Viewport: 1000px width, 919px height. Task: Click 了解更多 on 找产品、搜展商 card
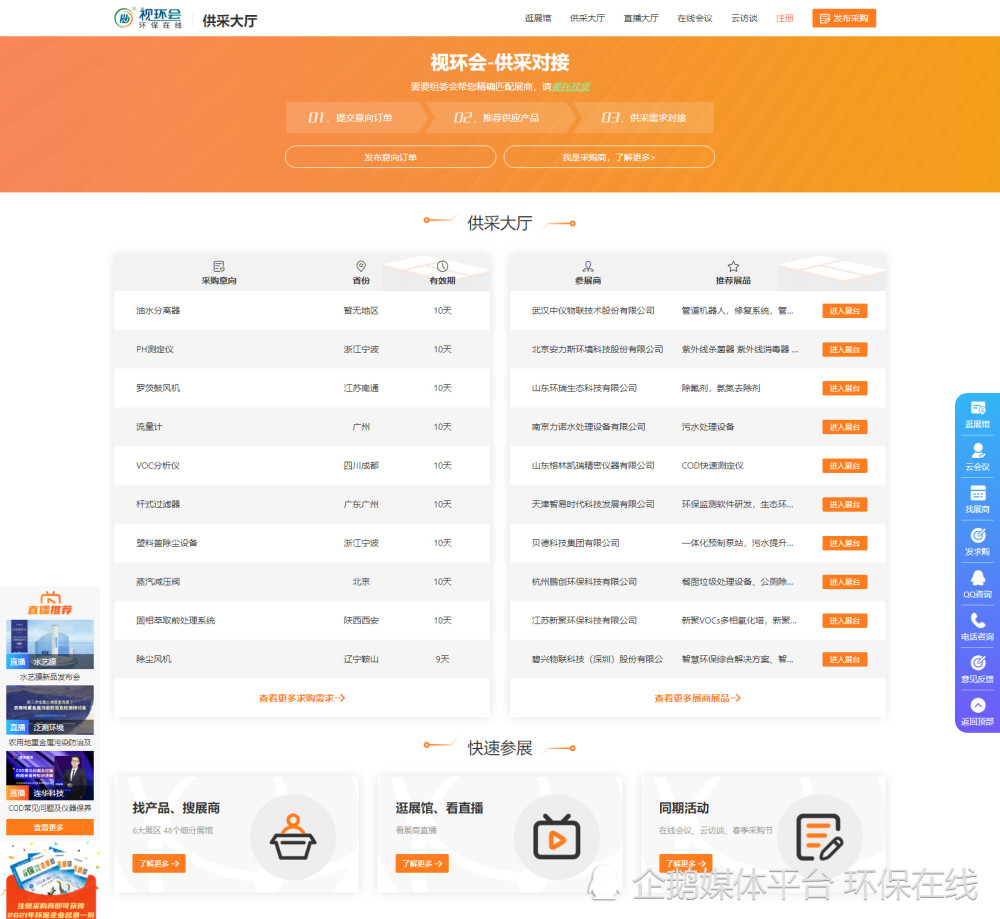[159, 864]
